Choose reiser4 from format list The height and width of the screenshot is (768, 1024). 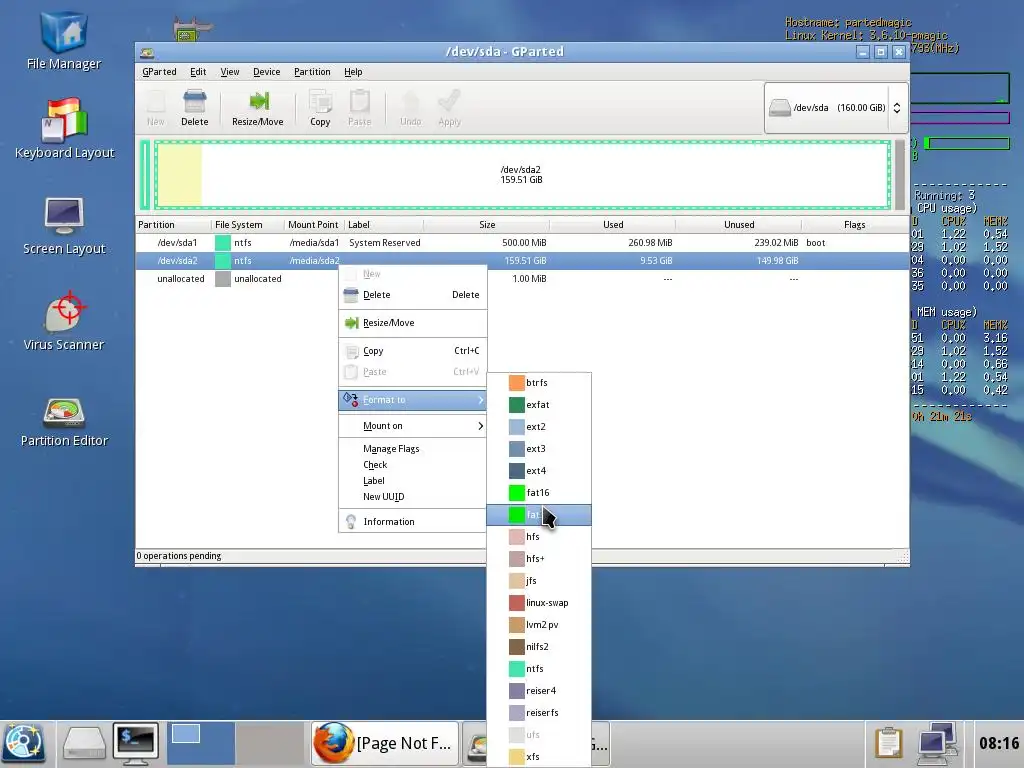click(539, 690)
